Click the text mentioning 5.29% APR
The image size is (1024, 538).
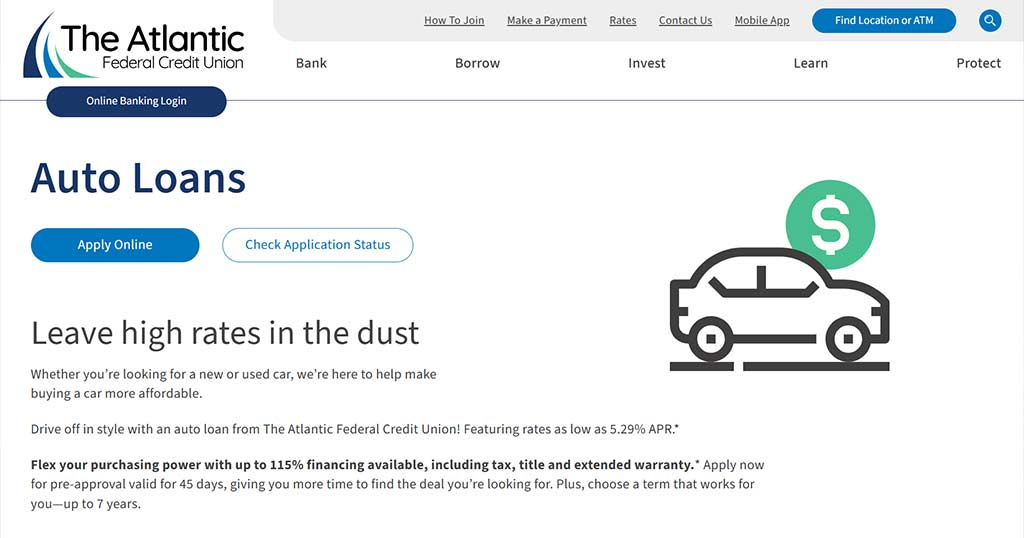pos(355,429)
